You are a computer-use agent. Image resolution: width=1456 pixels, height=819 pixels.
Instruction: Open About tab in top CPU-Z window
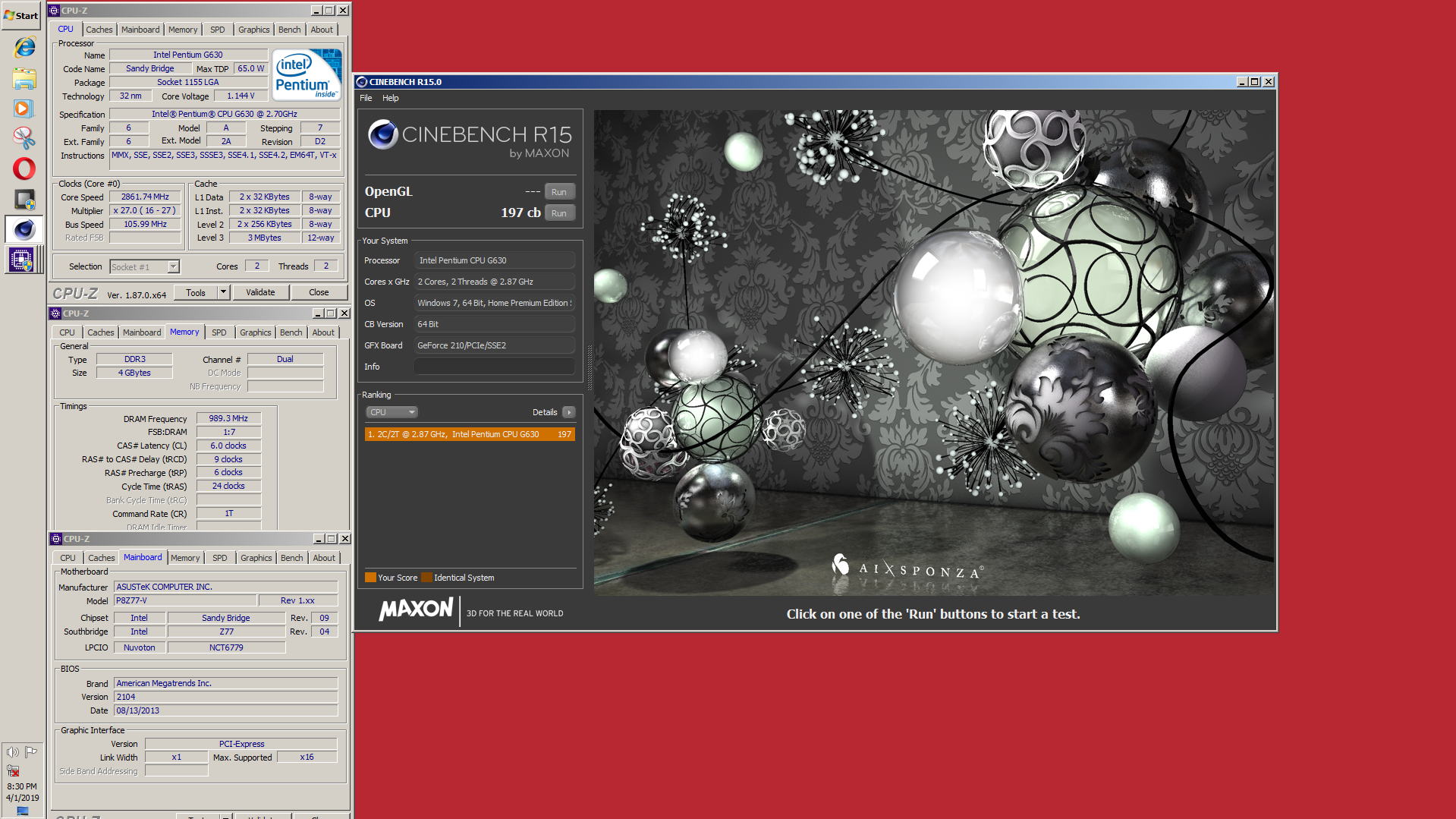[322, 30]
